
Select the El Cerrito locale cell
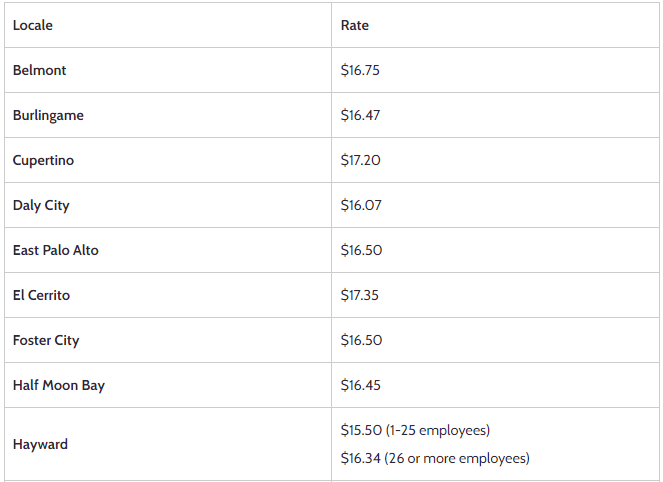42,295
